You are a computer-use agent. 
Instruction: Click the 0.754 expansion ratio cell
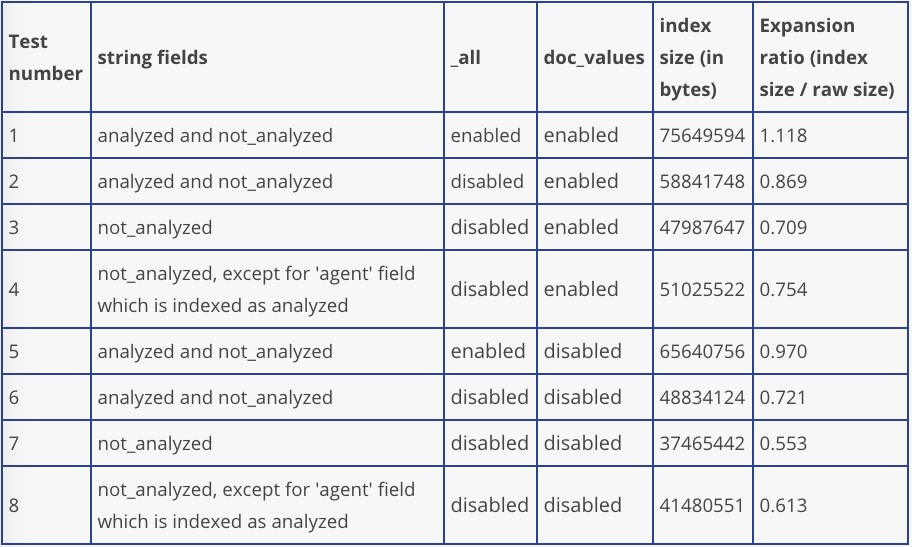[x=784, y=290]
